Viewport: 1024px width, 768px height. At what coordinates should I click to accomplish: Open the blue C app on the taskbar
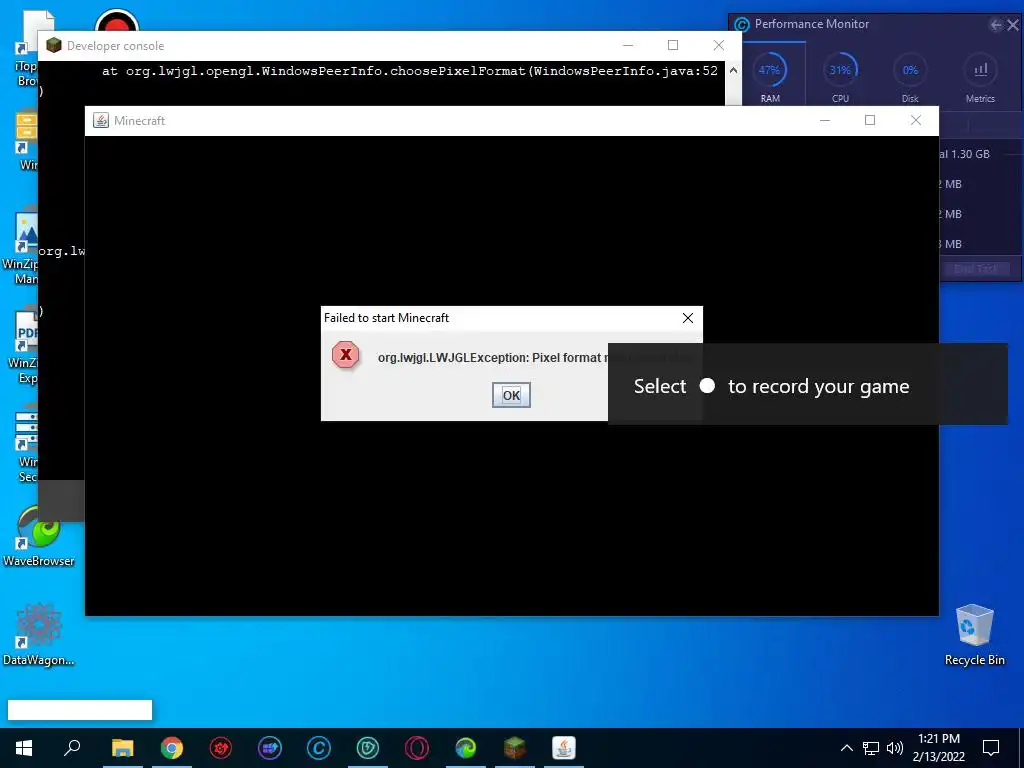pos(319,748)
